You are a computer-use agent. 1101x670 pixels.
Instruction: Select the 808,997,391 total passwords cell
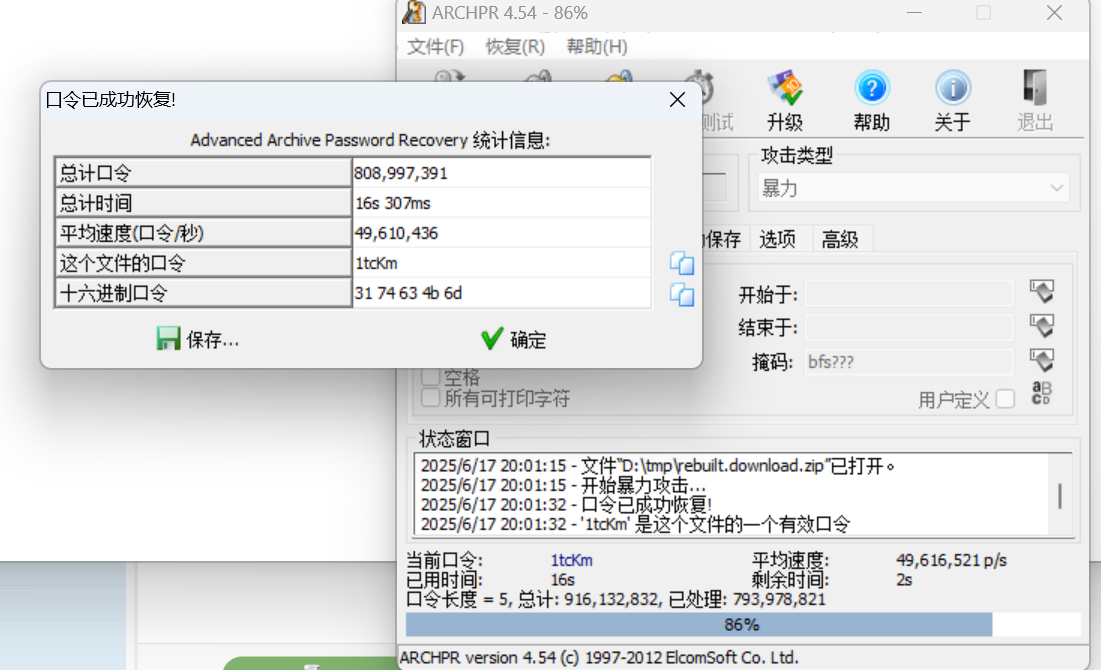pyautogui.click(x=501, y=173)
